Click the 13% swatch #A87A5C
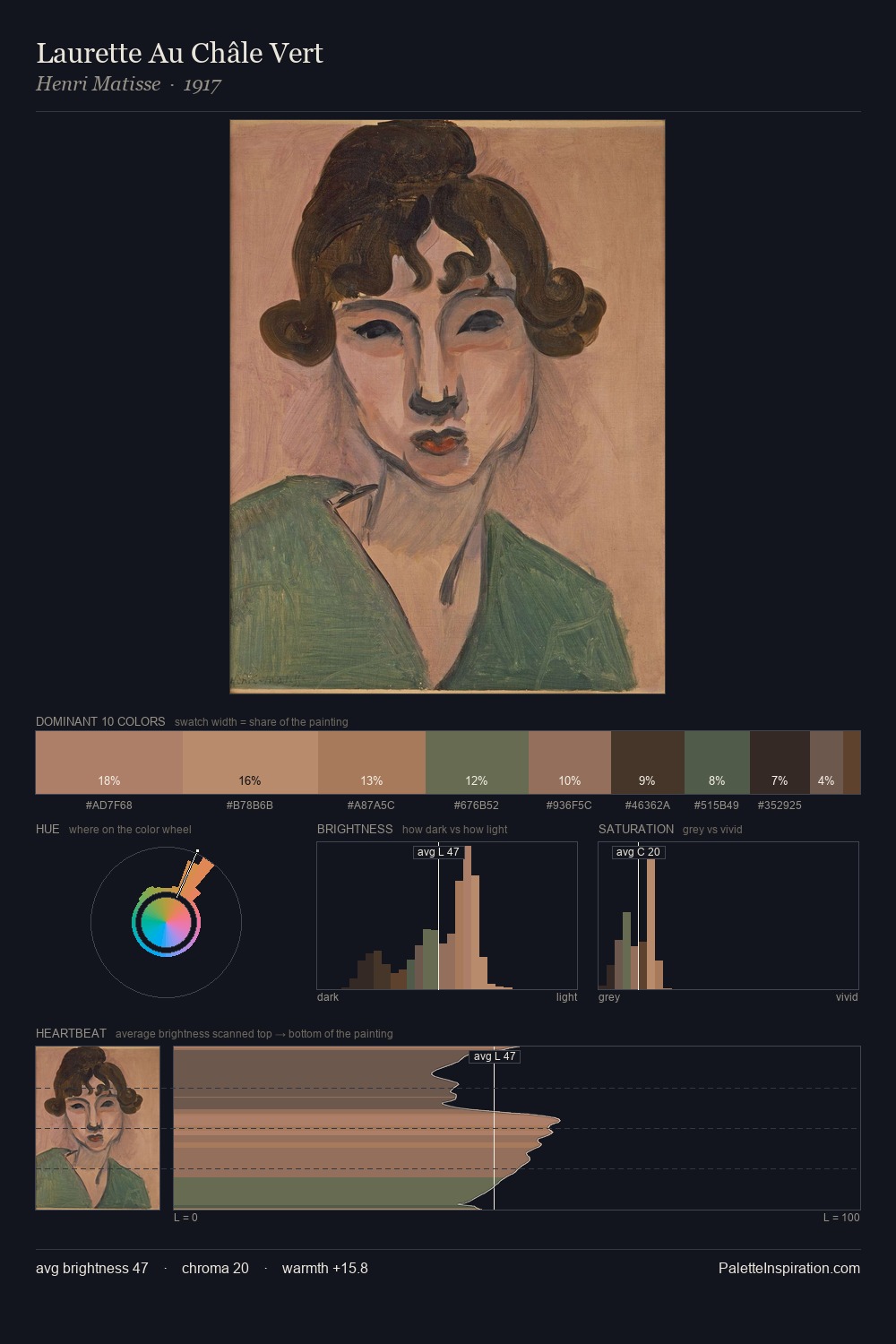The width and height of the screenshot is (896, 1344). tap(372, 762)
